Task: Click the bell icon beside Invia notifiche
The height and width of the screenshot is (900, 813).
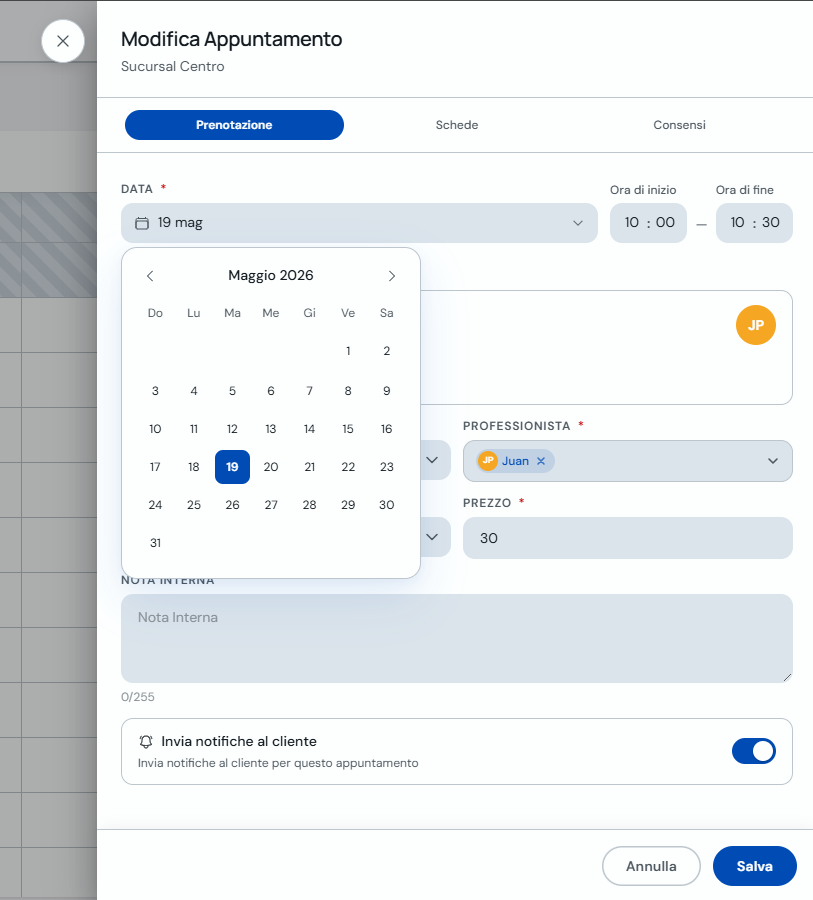Action: click(146, 742)
